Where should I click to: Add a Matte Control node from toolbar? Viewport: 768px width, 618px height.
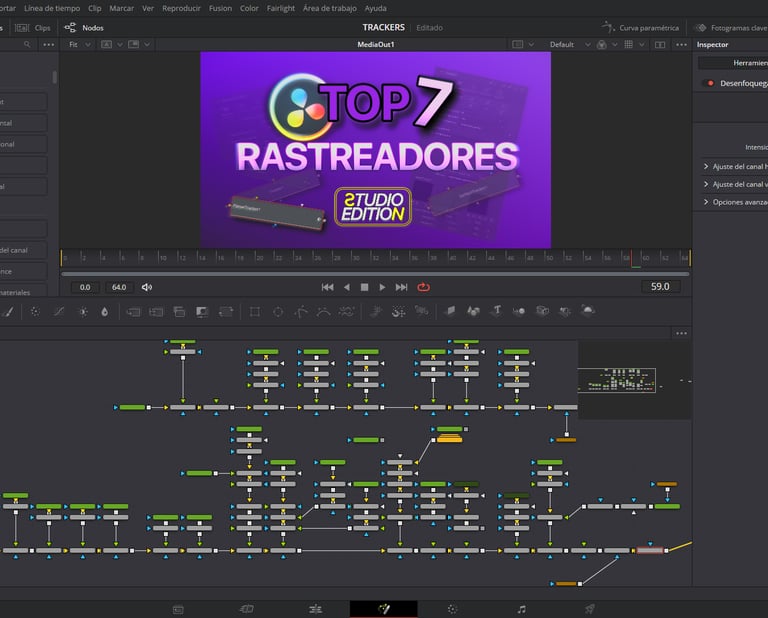click(179, 311)
